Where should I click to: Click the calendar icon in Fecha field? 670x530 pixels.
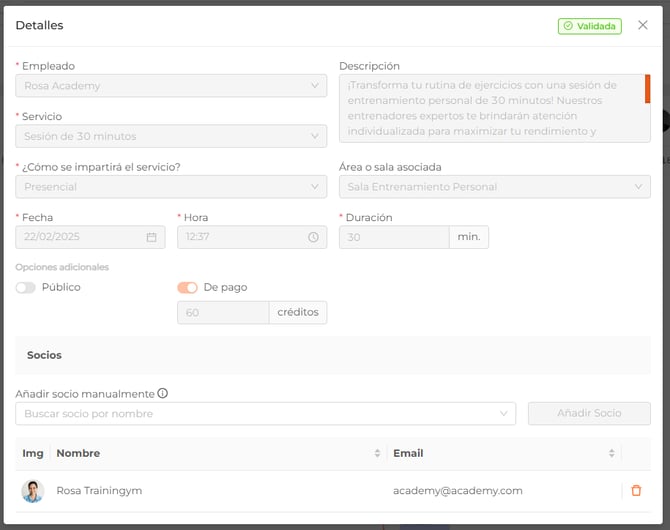pos(152,237)
